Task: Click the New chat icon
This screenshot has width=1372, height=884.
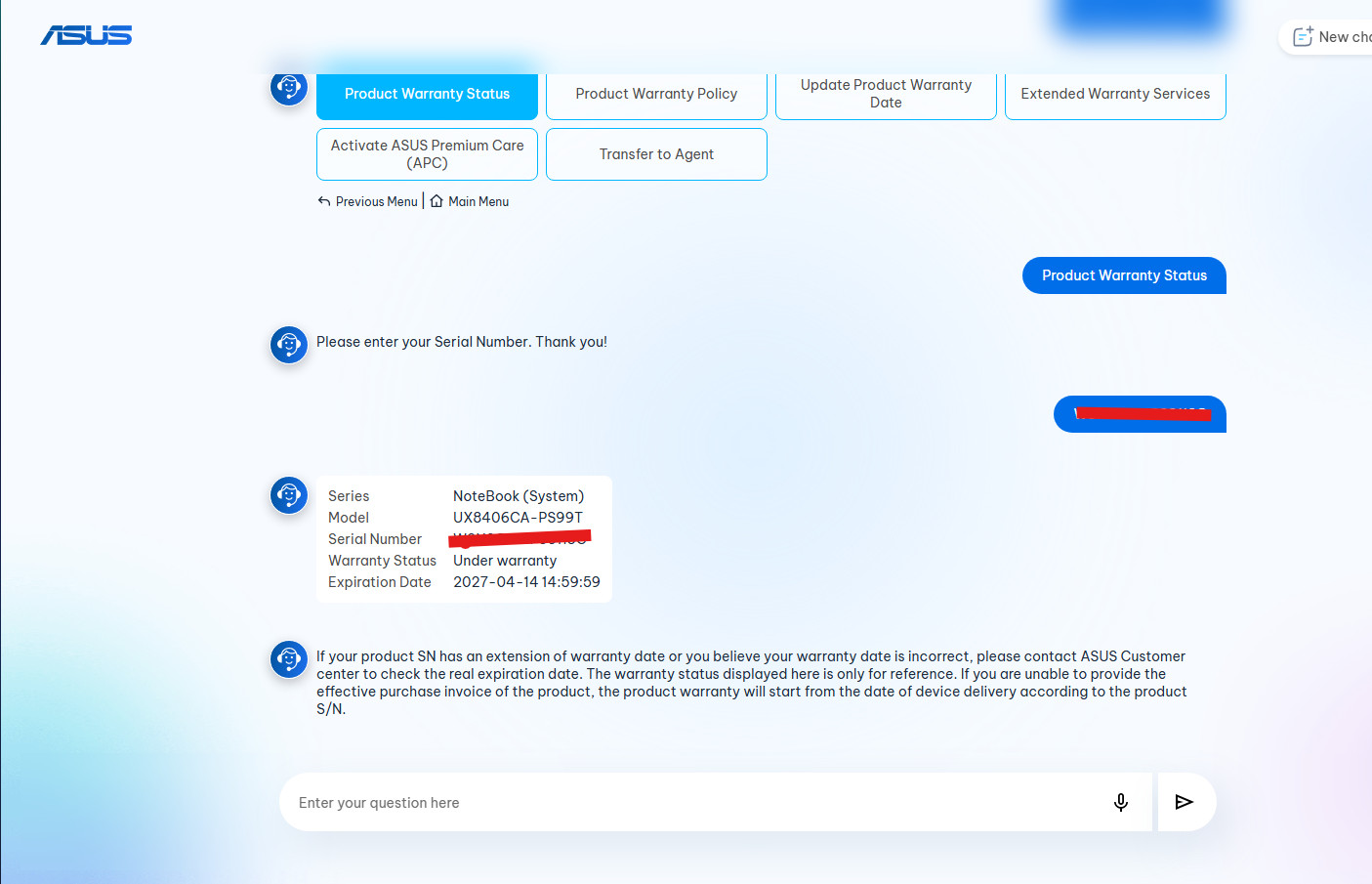Action: [x=1303, y=37]
